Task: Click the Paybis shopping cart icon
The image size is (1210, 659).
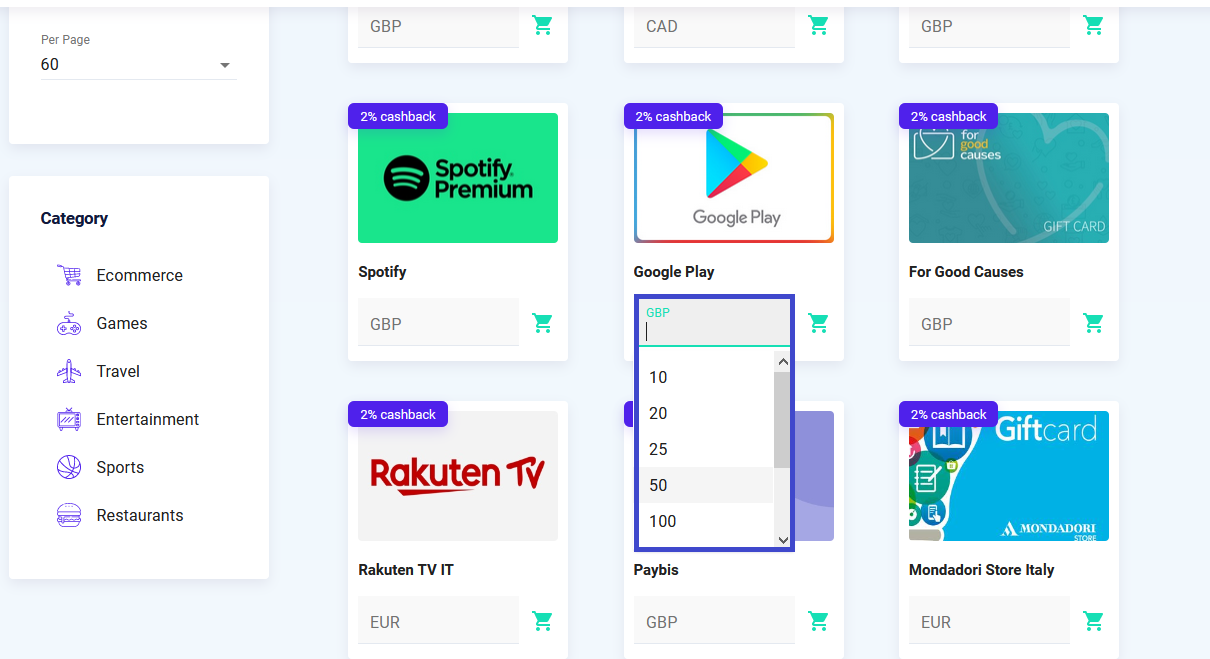Action: tap(819, 621)
